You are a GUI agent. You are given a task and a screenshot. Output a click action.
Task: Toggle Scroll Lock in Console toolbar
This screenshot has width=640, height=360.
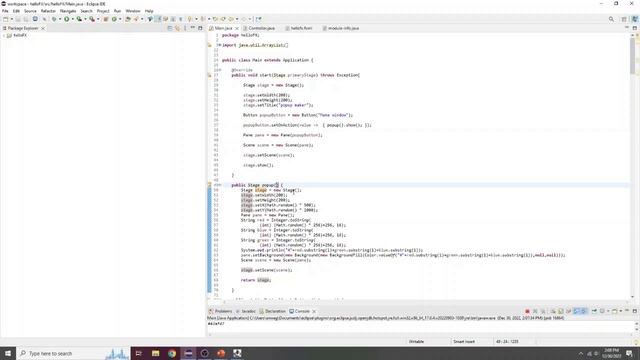coord(561,311)
